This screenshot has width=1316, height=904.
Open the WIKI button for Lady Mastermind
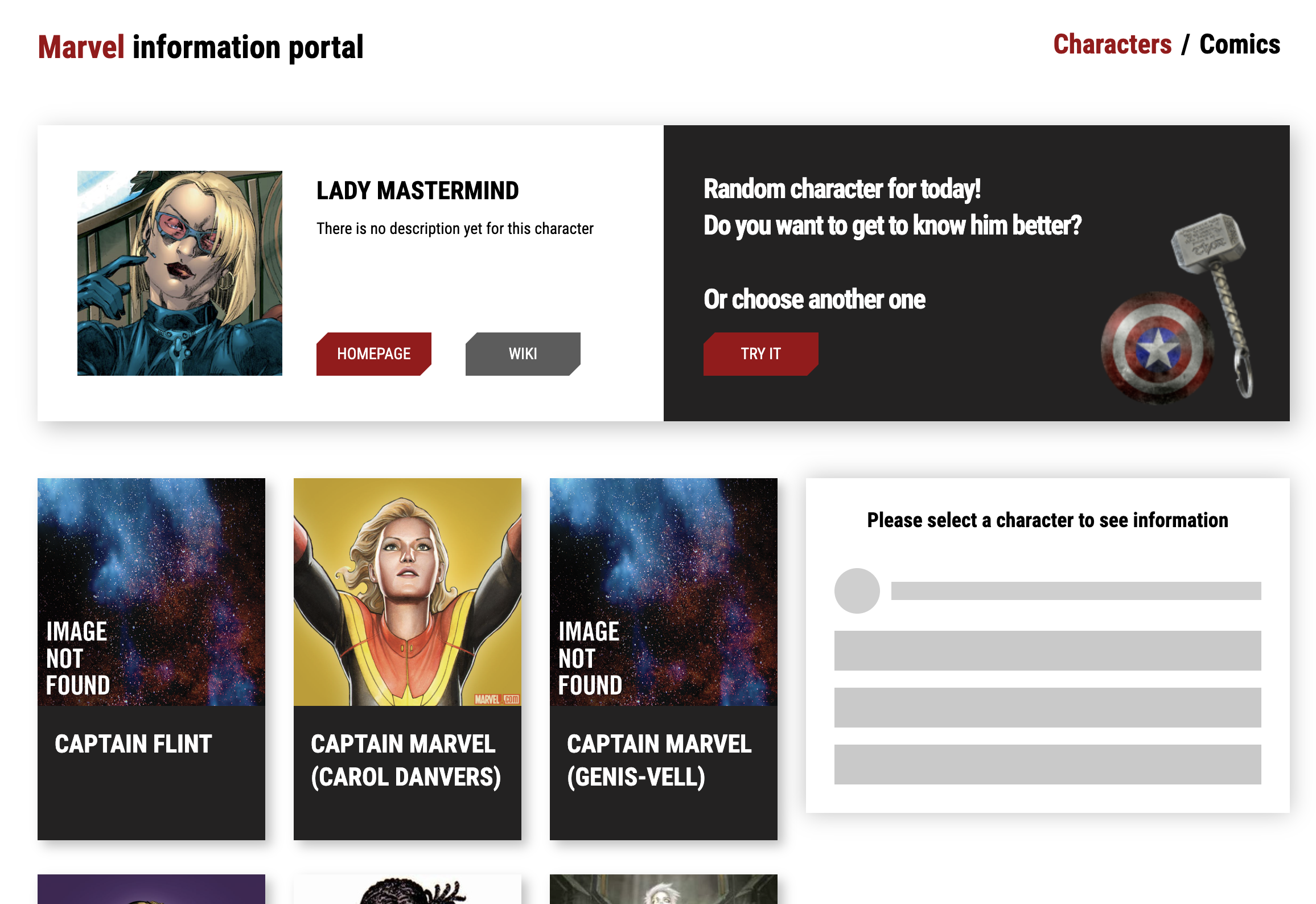tap(523, 354)
